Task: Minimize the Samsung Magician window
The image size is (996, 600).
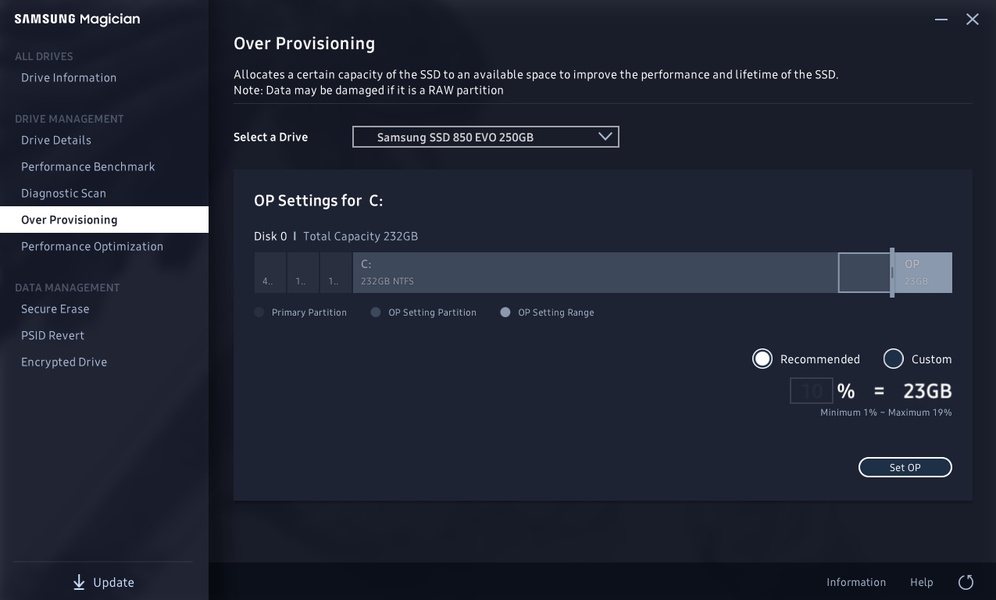Action: click(x=941, y=19)
